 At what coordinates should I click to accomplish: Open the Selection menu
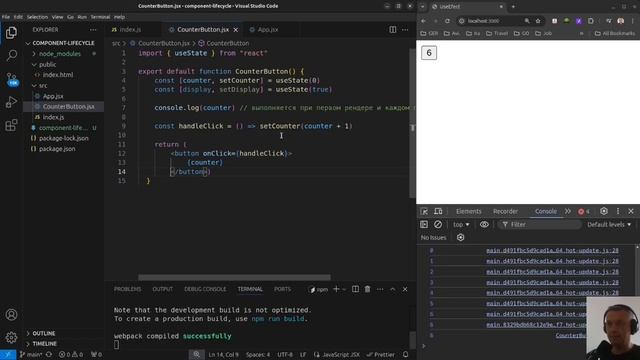point(37,17)
